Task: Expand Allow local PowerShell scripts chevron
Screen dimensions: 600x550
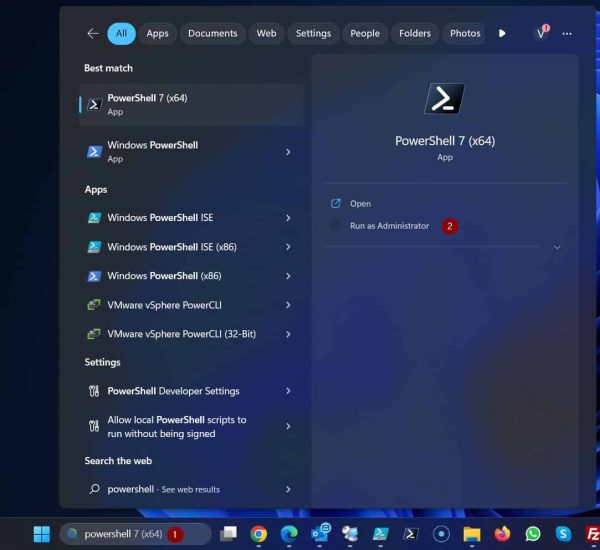Action: [x=288, y=426]
